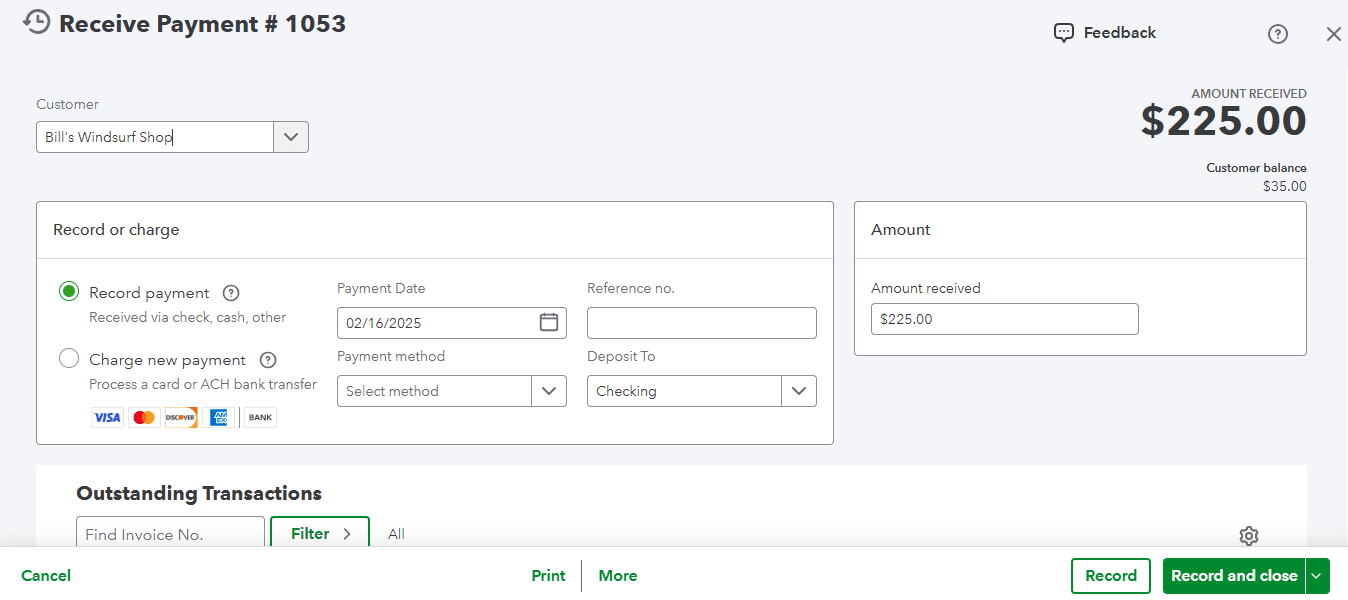This screenshot has height=600, width=1348.
Task: Select the Charge new payment radio button
Action: (x=69, y=359)
